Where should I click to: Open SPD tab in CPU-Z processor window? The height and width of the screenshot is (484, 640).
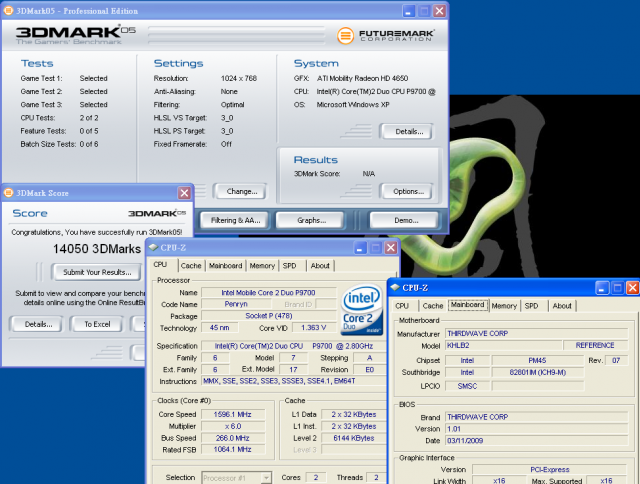(289, 266)
